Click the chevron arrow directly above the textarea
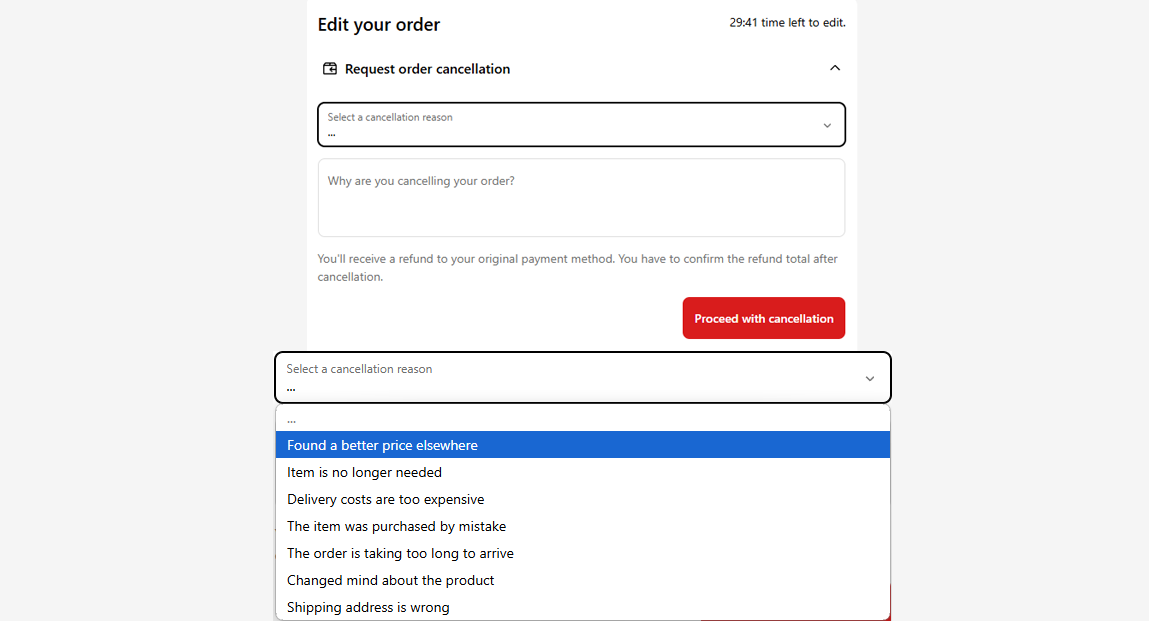The image size is (1149, 621). (x=827, y=125)
